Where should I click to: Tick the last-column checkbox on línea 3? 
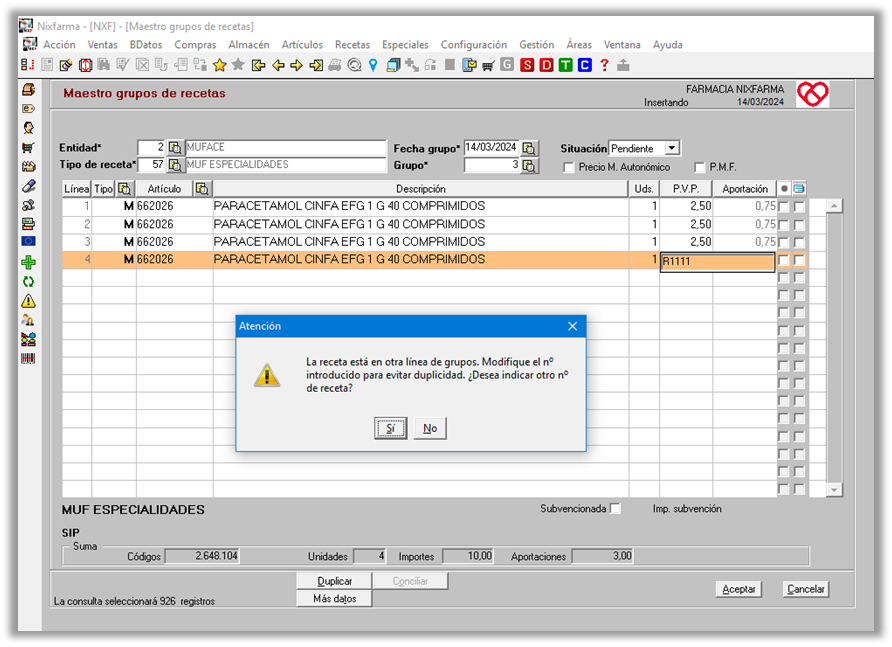(x=799, y=242)
